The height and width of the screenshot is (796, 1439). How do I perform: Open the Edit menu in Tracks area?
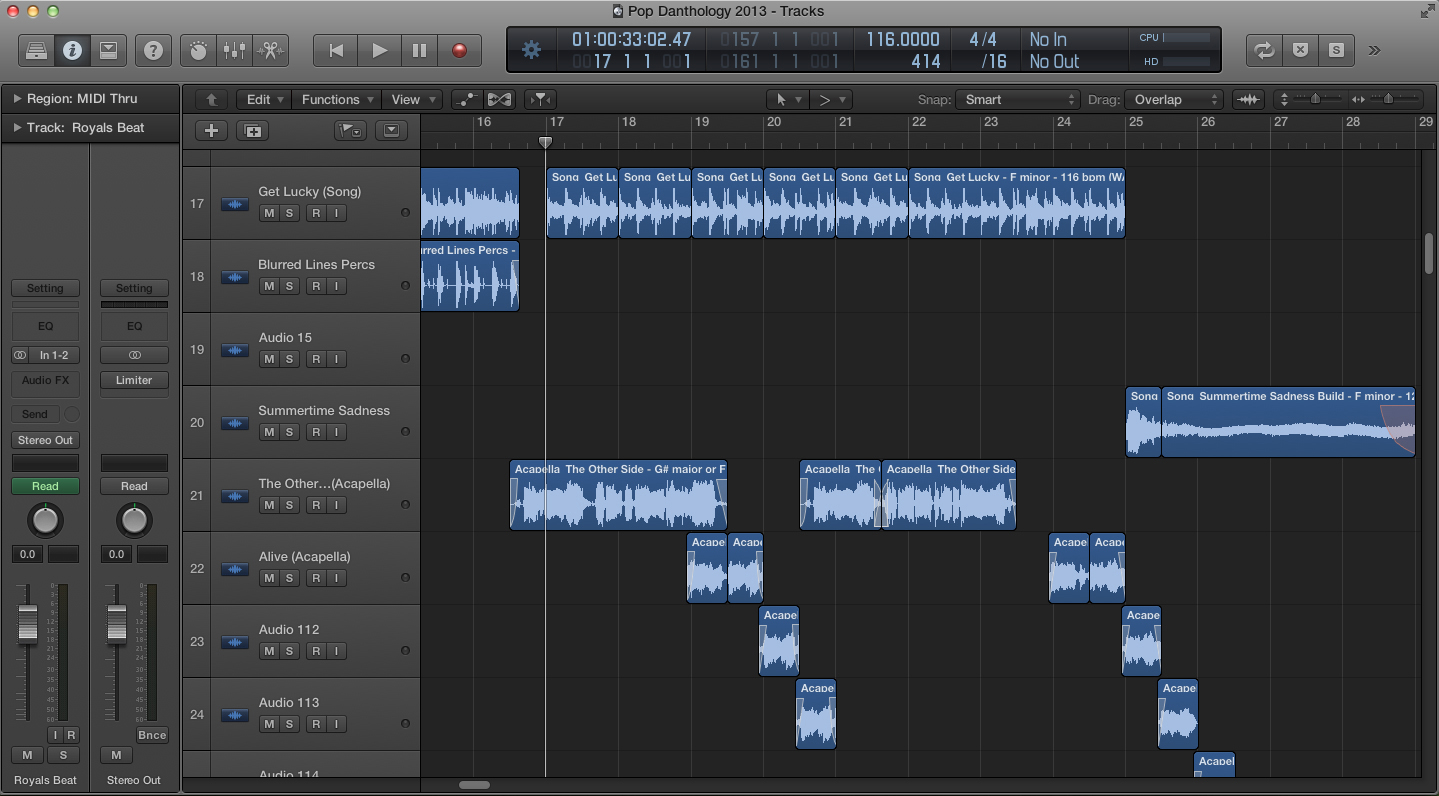tap(265, 99)
